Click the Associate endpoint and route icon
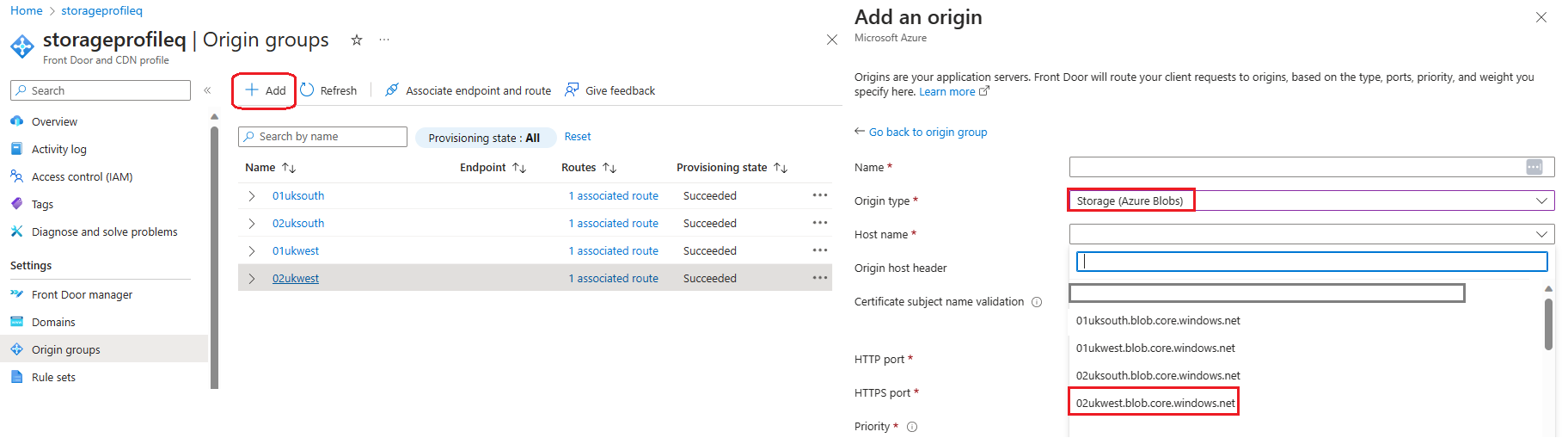Image resolution: width=1568 pixels, height=438 pixels. 392,90
